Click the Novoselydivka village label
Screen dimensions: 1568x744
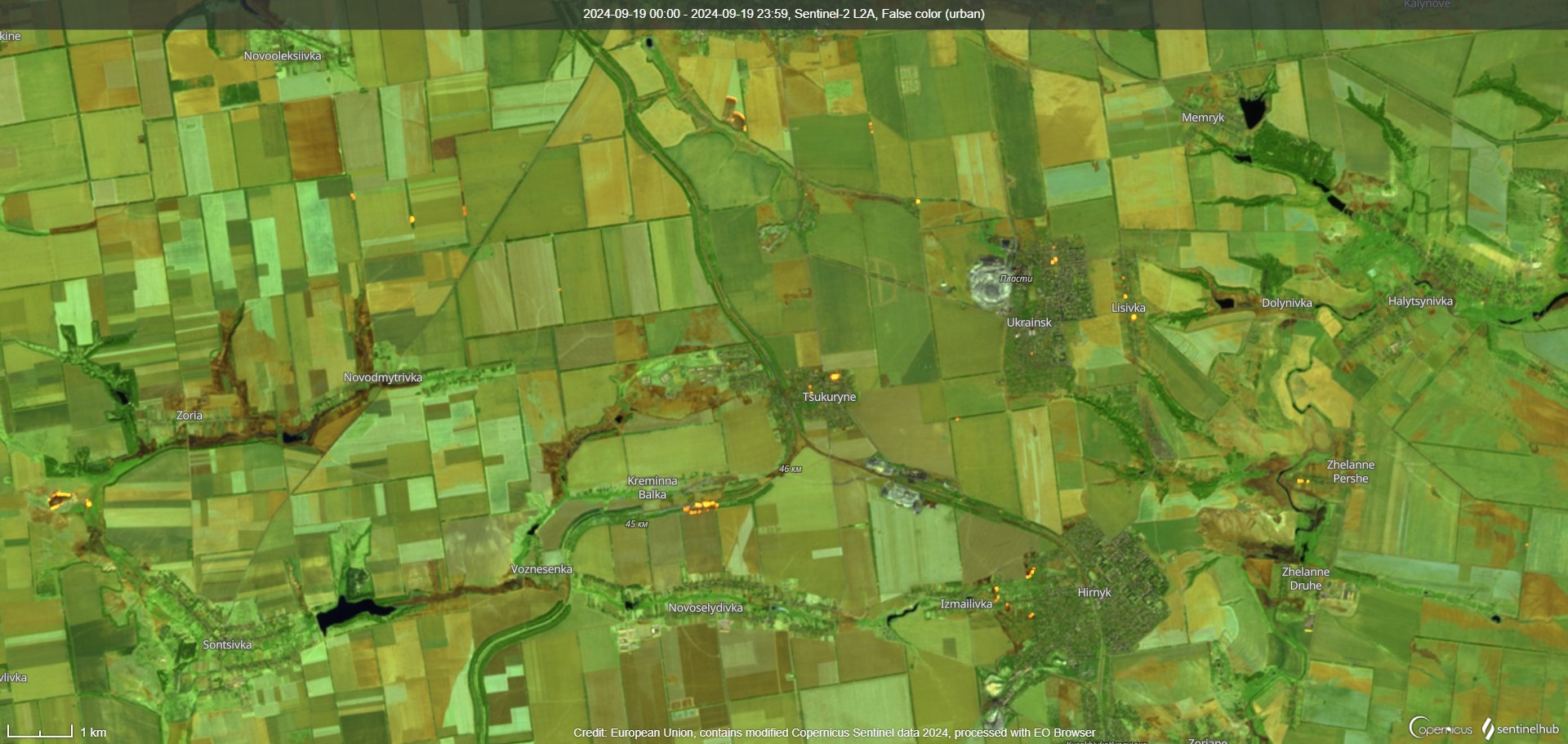click(706, 608)
